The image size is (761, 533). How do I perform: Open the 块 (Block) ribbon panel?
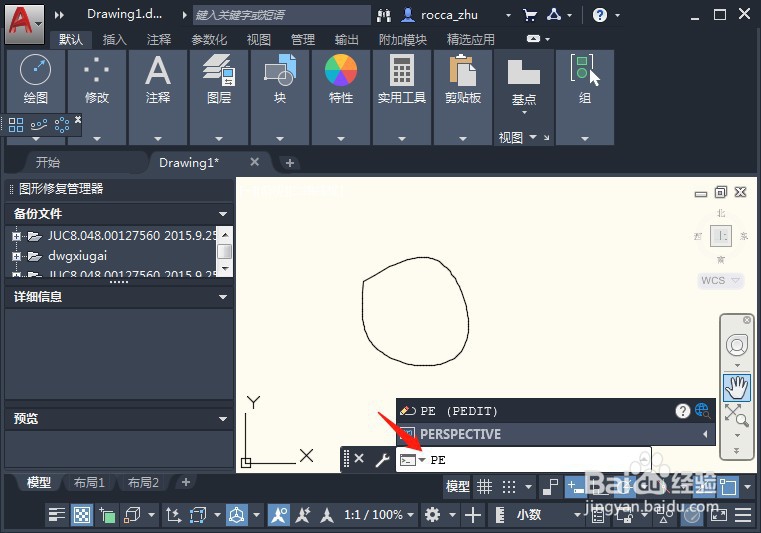[x=280, y=80]
